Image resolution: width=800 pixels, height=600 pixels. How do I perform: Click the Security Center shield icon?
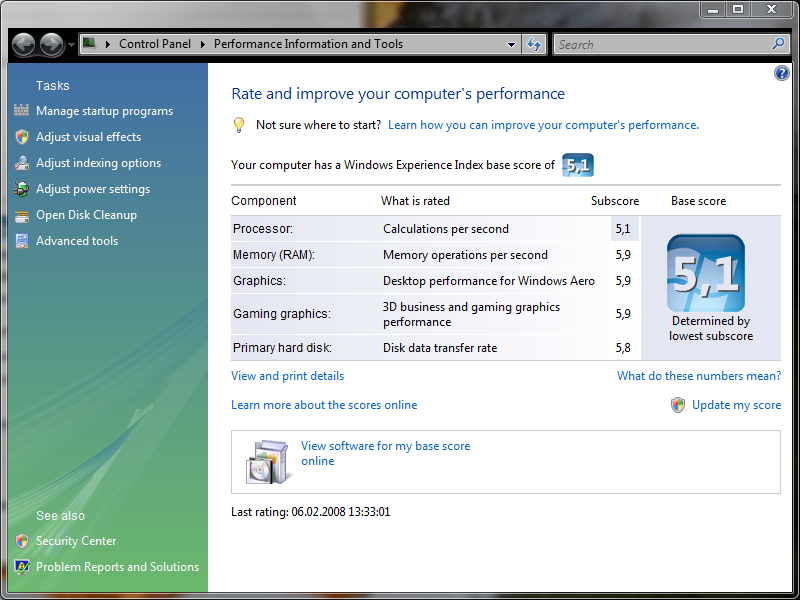21,541
